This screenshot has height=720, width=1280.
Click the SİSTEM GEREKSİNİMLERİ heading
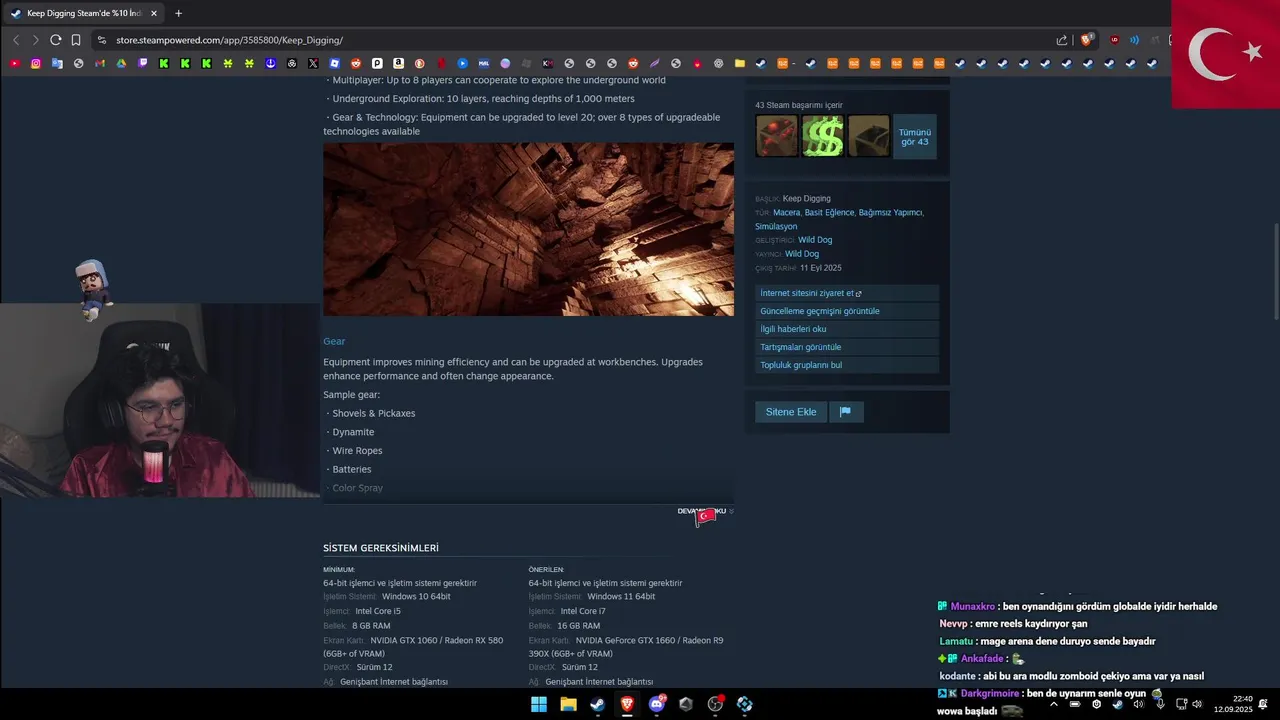pyautogui.click(x=381, y=548)
